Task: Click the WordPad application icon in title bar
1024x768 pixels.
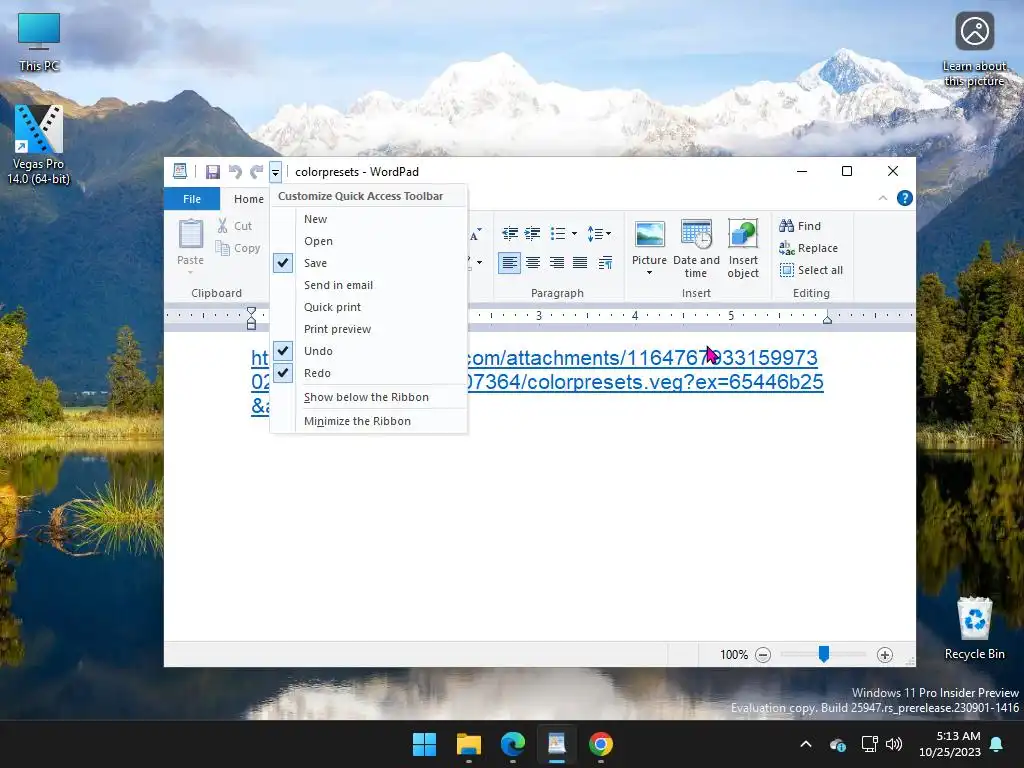Action: coord(180,171)
